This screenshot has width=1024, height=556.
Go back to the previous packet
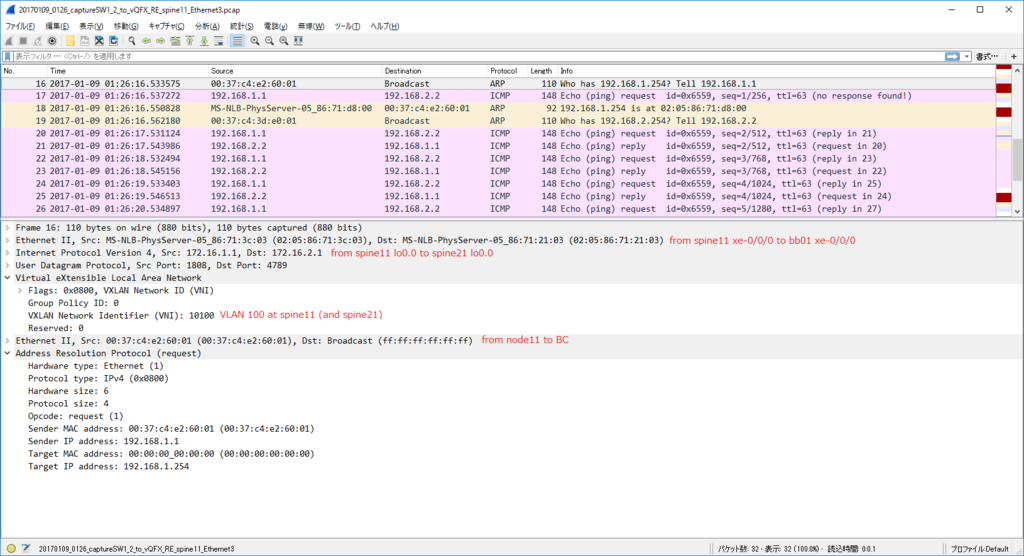(x=146, y=41)
